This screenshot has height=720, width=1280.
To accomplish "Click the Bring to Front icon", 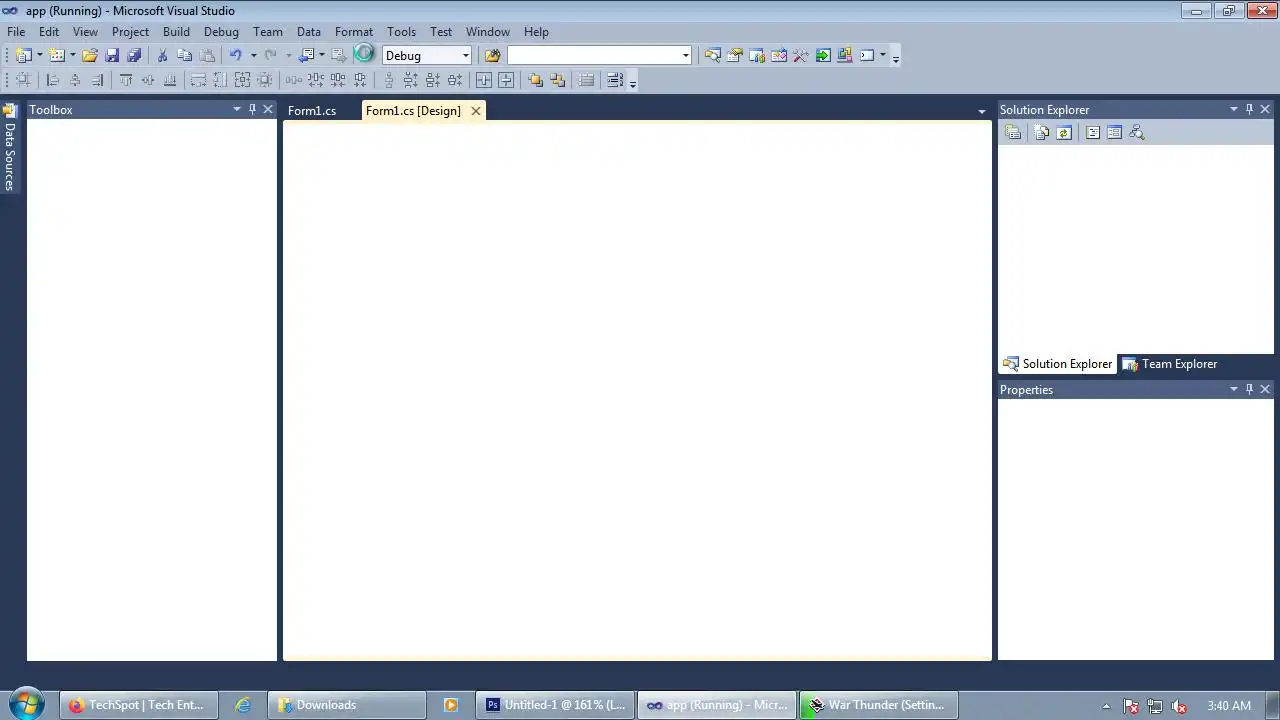I will [x=535, y=80].
